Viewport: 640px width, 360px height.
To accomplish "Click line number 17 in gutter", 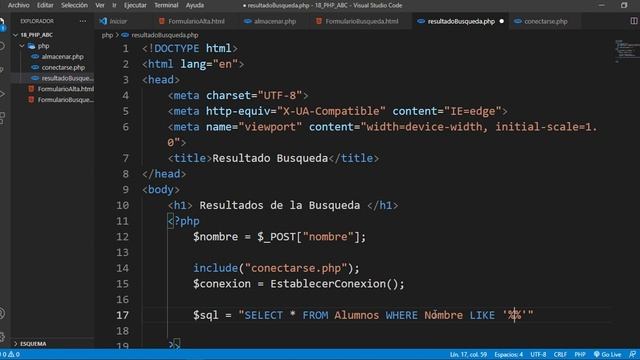I will pos(122,315).
